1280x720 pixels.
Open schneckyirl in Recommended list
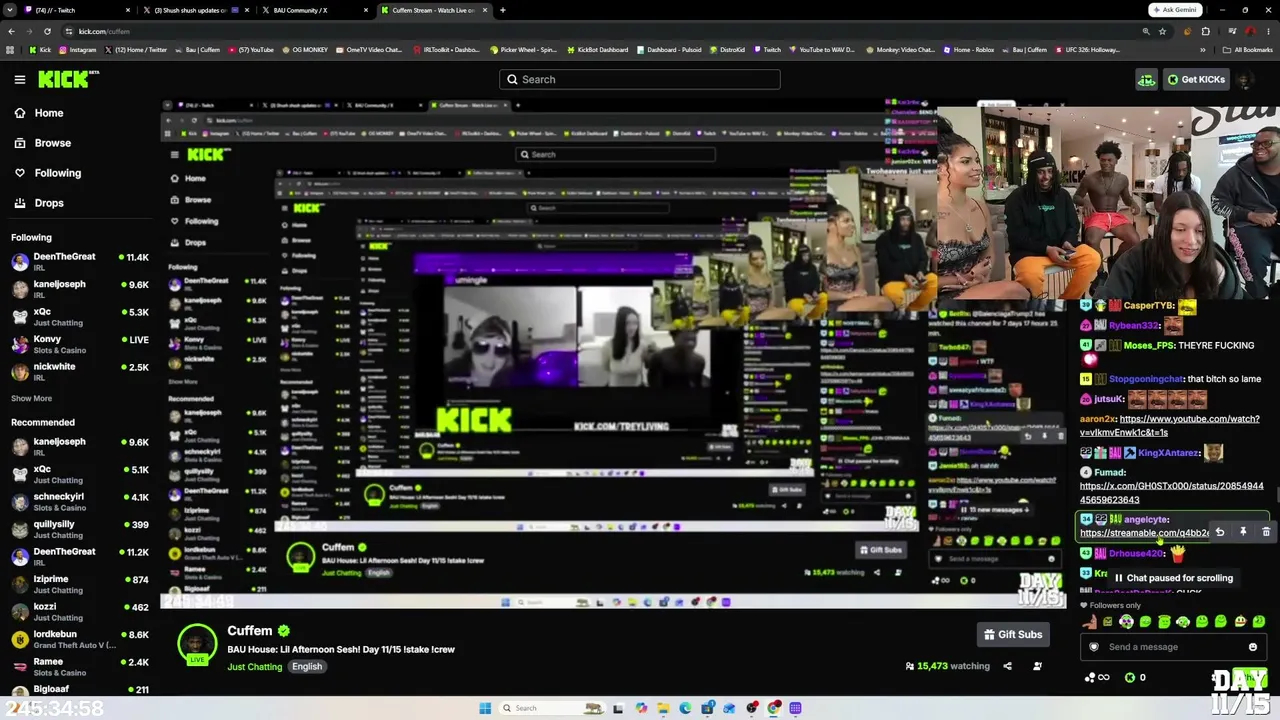[80, 502]
